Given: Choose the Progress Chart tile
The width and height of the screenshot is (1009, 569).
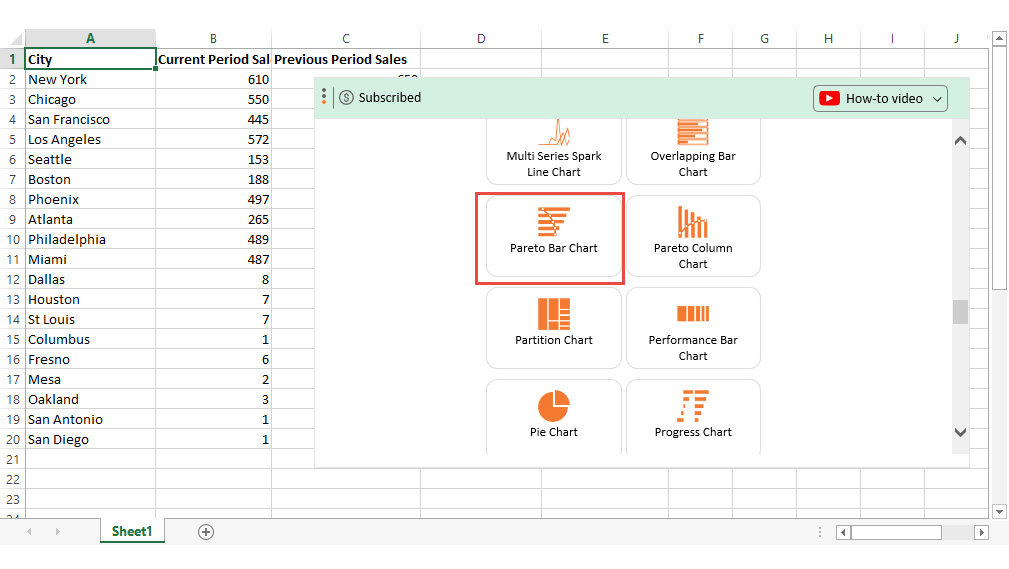Looking at the screenshot, I should click(693, 417).
